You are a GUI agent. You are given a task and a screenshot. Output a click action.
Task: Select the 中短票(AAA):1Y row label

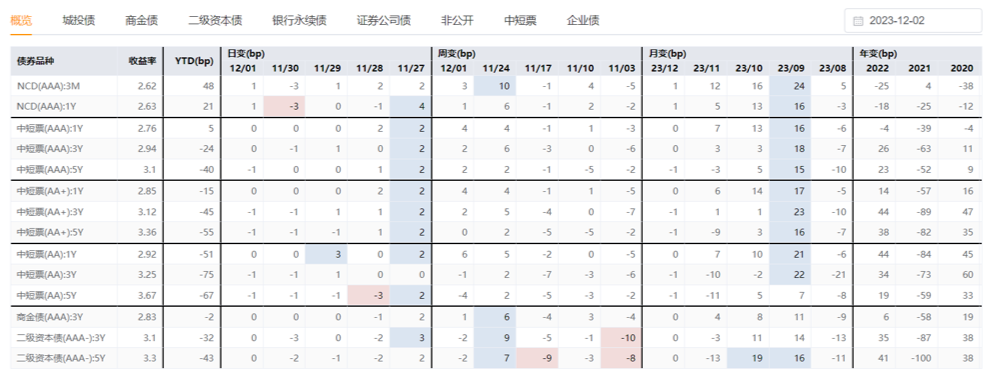point(48,129)
